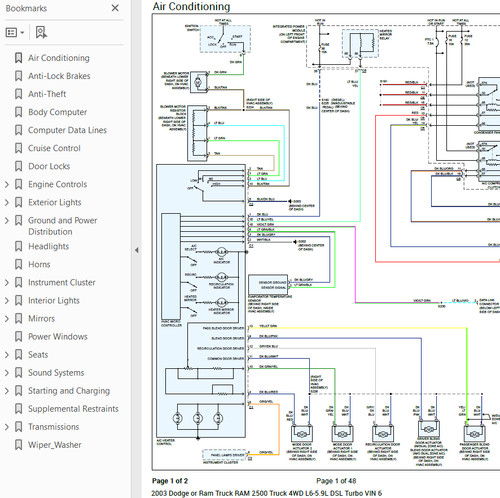Click bookmark icon beside Anti-Lock Brakes
Screen dimensions: 500x498
(x=19, y=76)
